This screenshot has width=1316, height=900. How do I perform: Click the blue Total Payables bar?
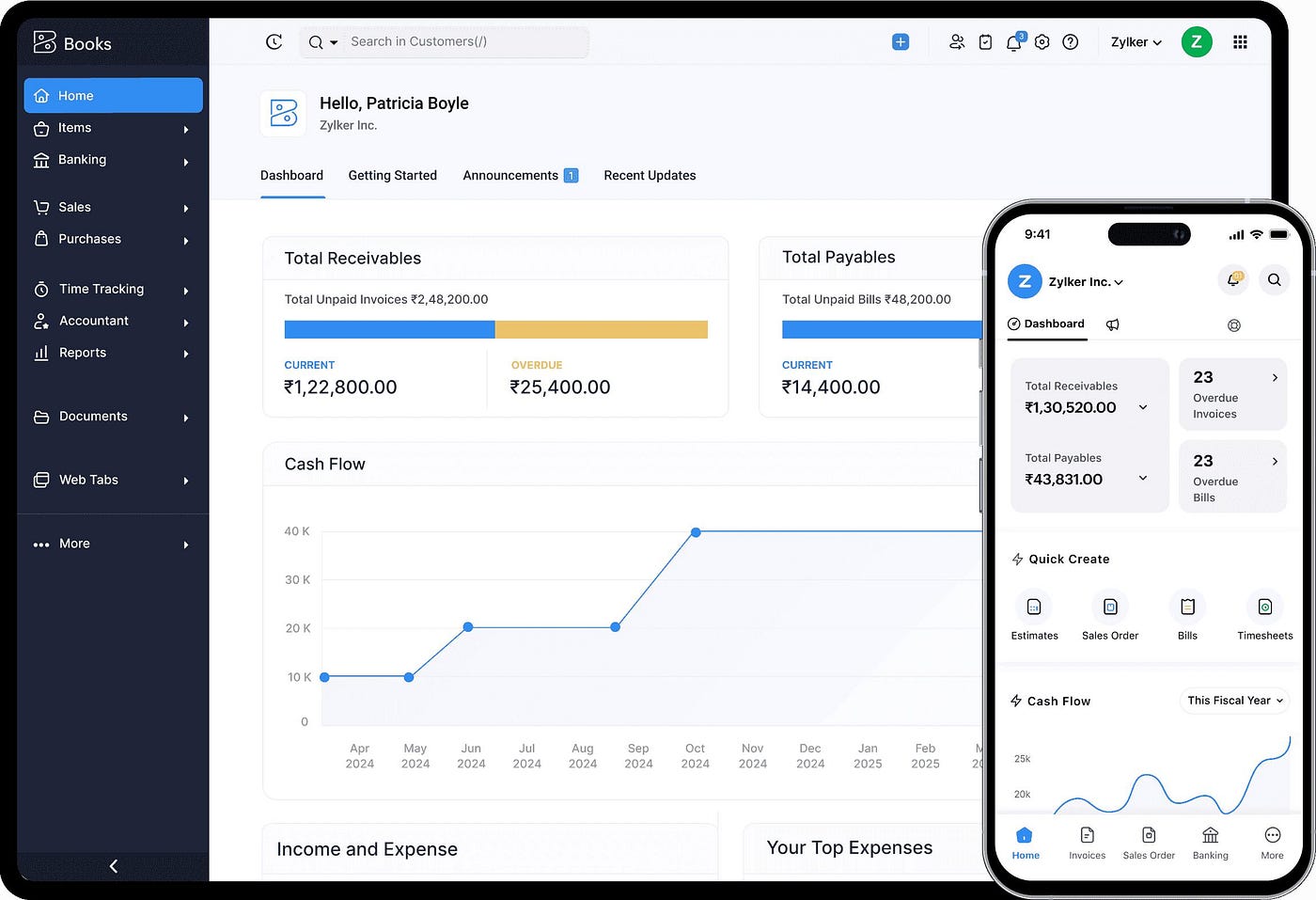click(x=882, y=329)
